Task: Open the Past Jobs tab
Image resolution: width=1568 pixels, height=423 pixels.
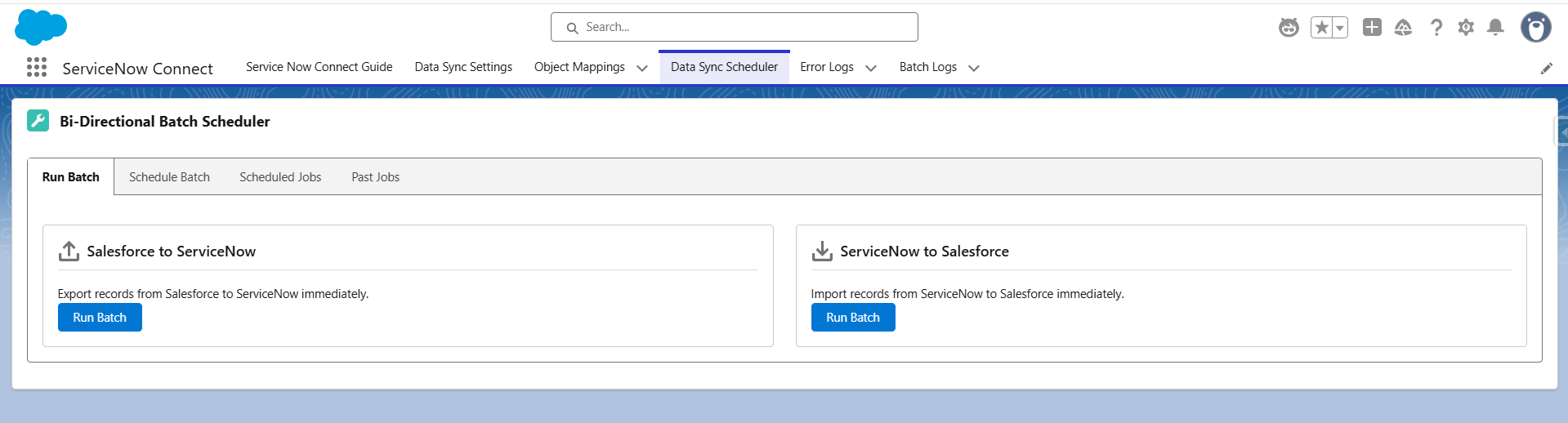Action: click(x=375, y=177)
